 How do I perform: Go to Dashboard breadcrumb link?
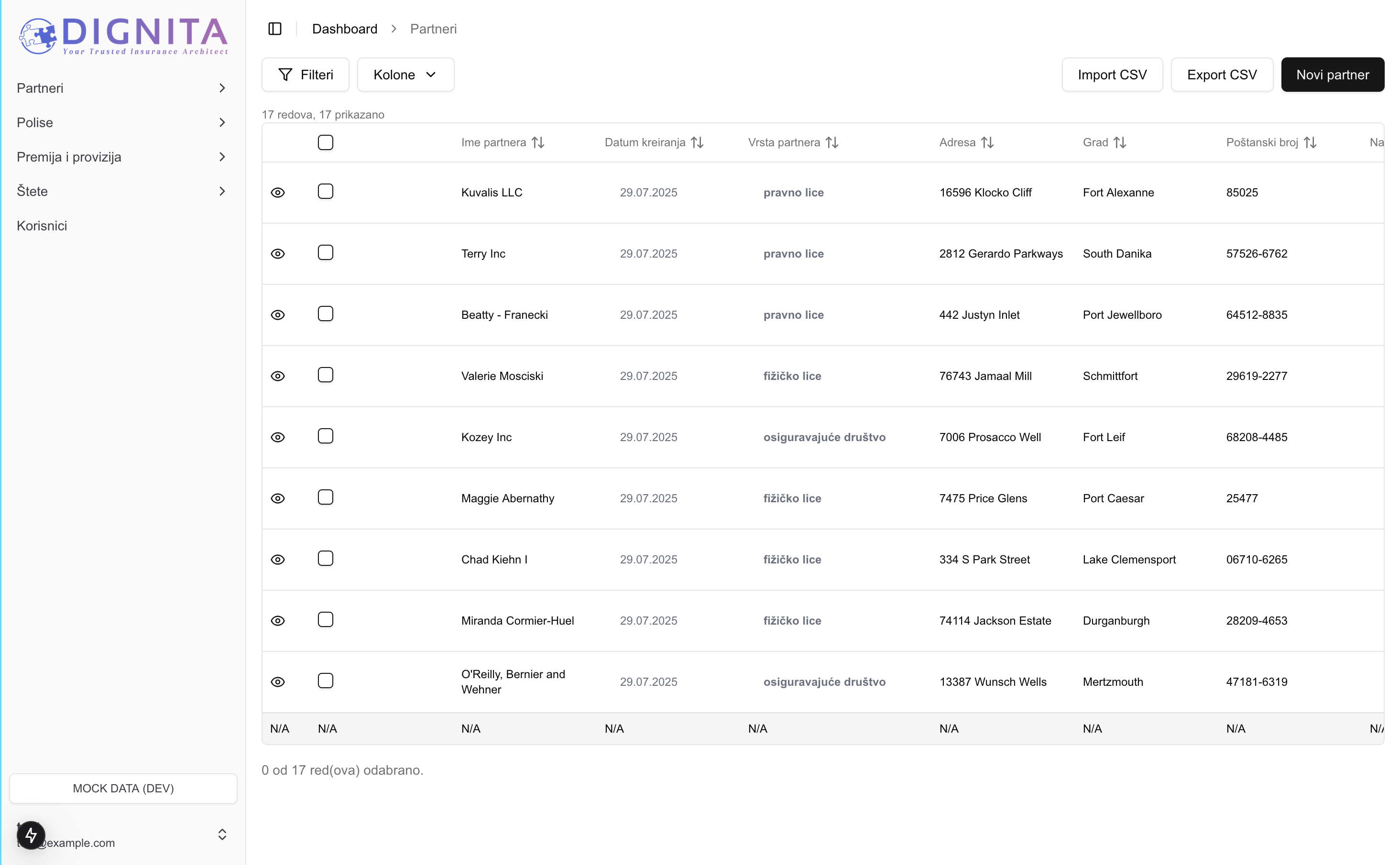point(345,29)
